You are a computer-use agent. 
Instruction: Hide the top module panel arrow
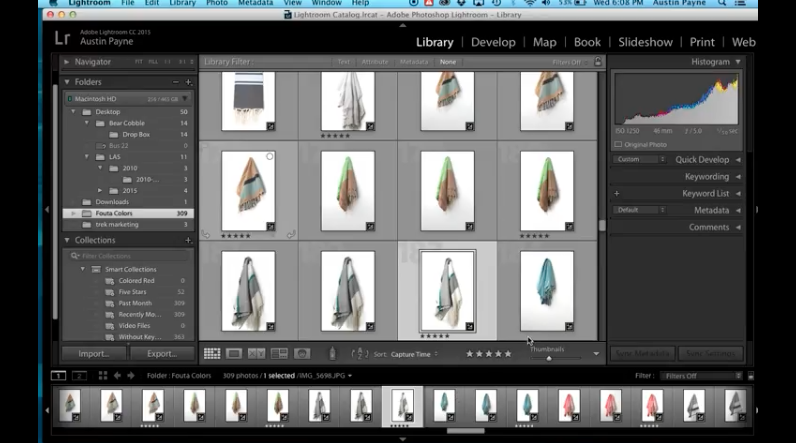tap(403, 25)
